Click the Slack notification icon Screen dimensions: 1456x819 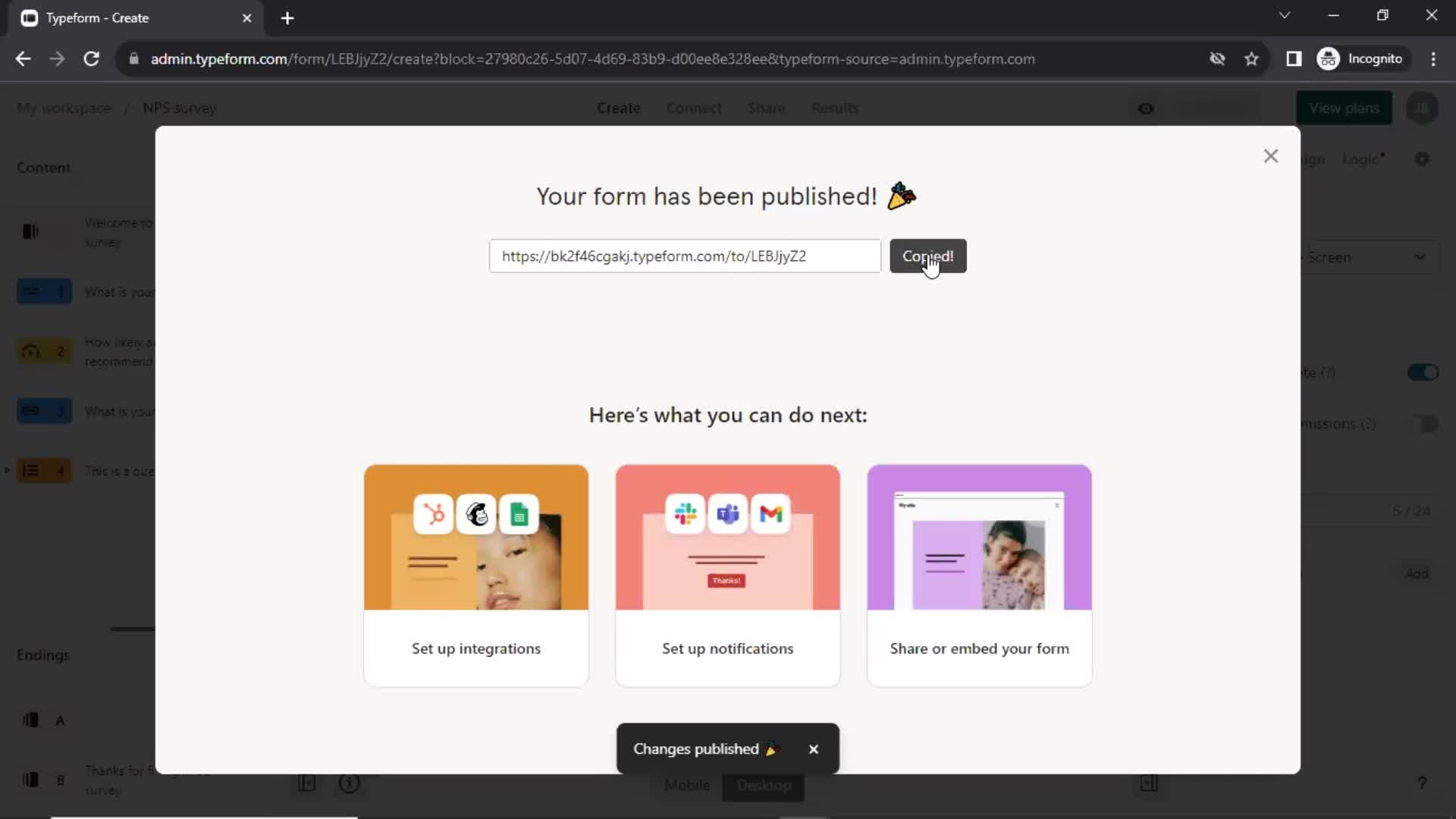point(686,514)
